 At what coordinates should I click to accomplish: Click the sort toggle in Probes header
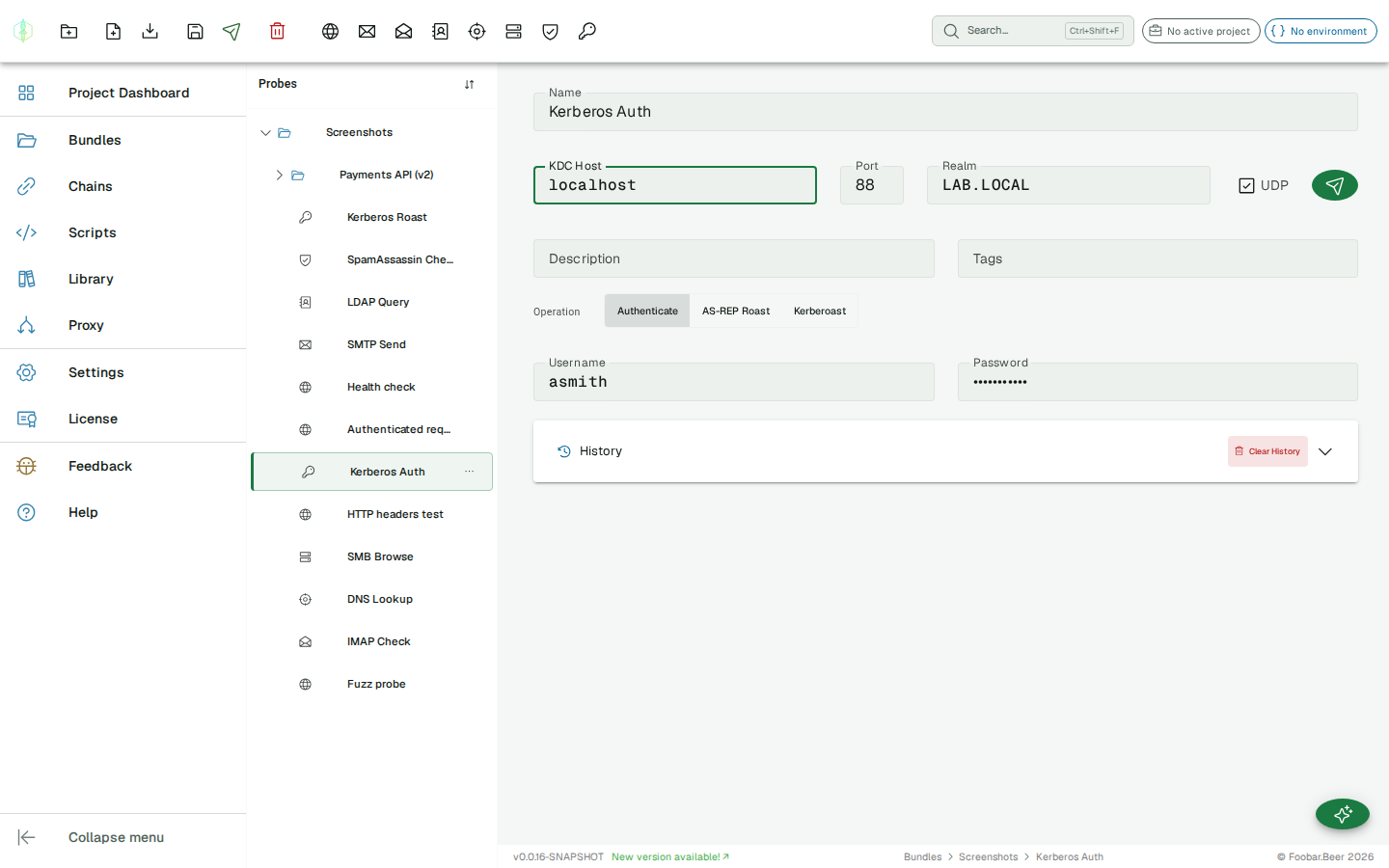pos(469,84)
